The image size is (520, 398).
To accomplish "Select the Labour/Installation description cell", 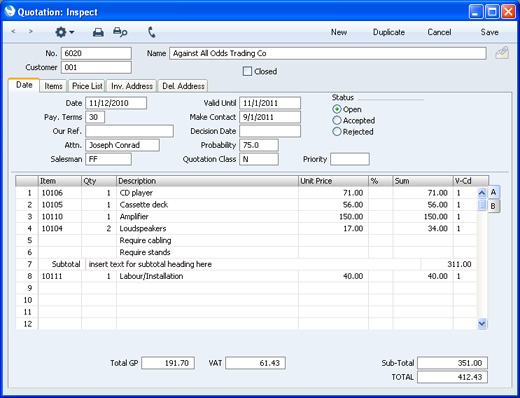I will (x=207, y=276).
